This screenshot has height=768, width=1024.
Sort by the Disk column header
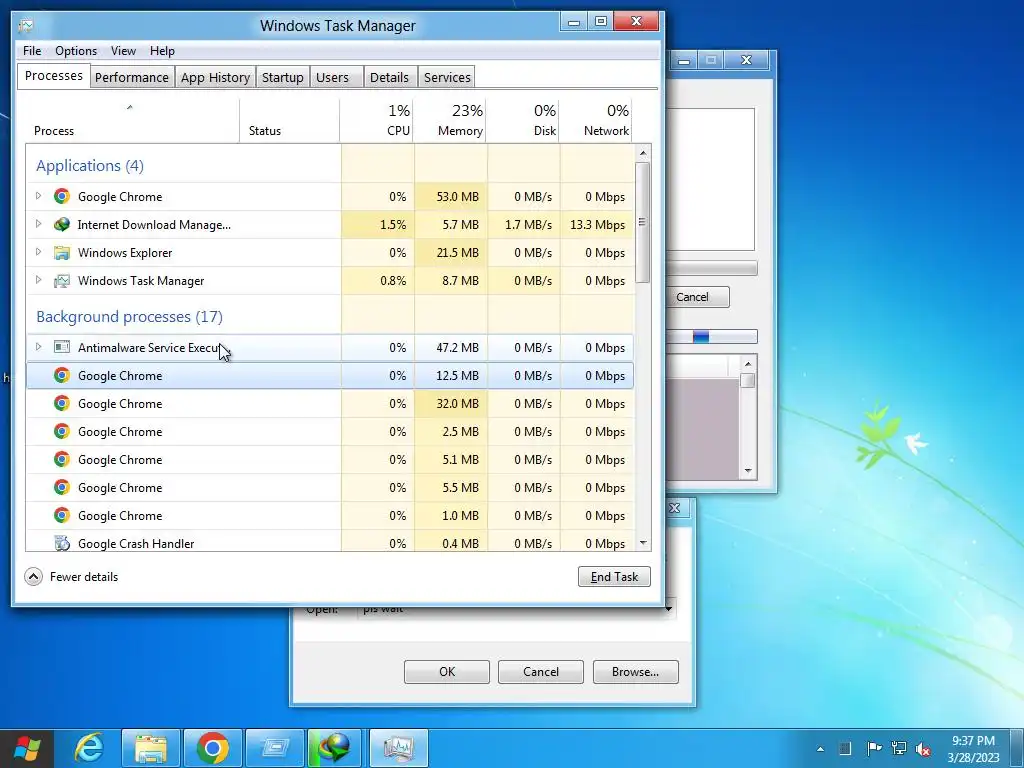click(x=523, y=121)
